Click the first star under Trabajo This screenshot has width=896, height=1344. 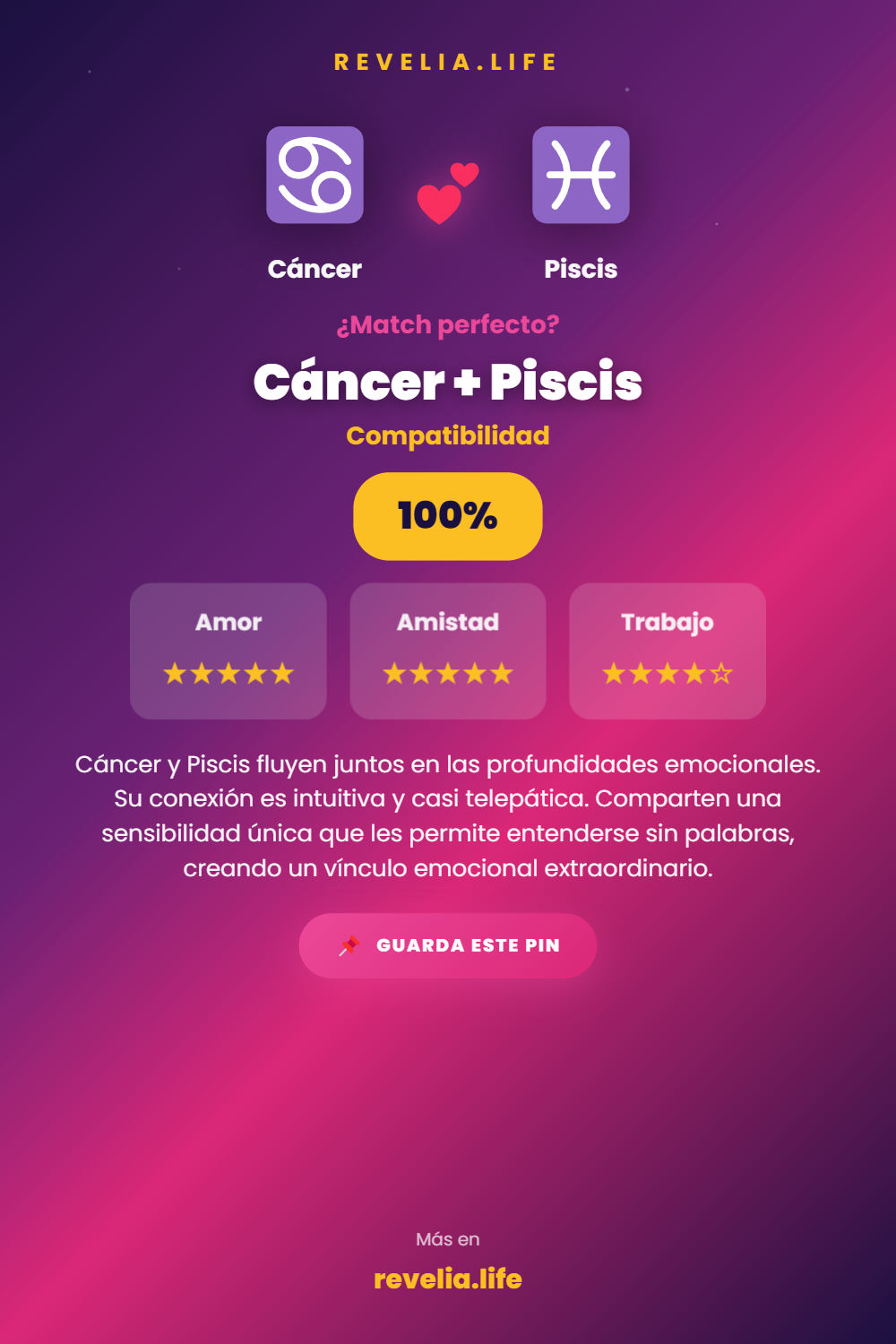tap(614, 673)
